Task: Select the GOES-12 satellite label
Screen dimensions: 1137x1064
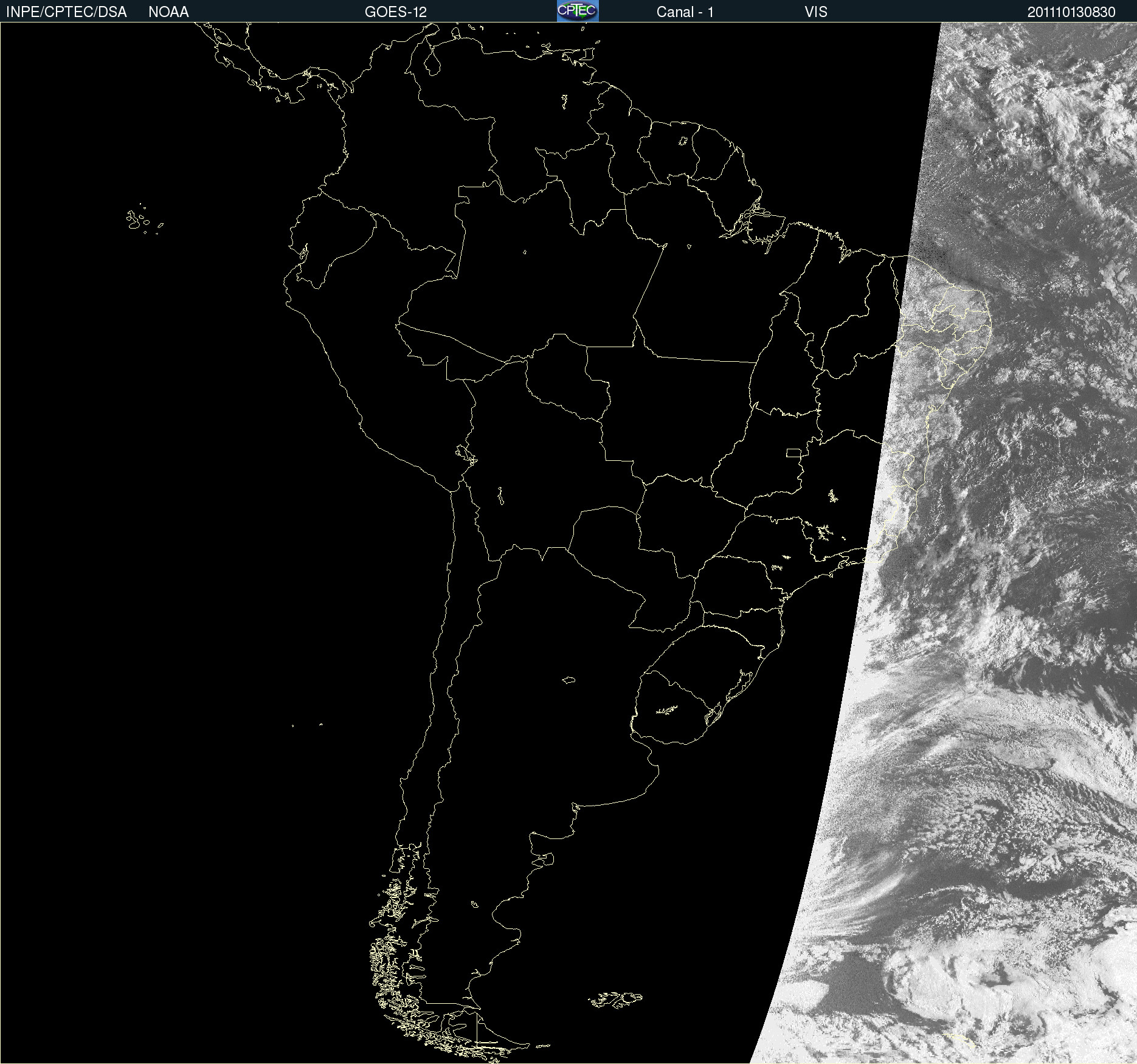Action: pyautogui.click(x=396, y=12)
